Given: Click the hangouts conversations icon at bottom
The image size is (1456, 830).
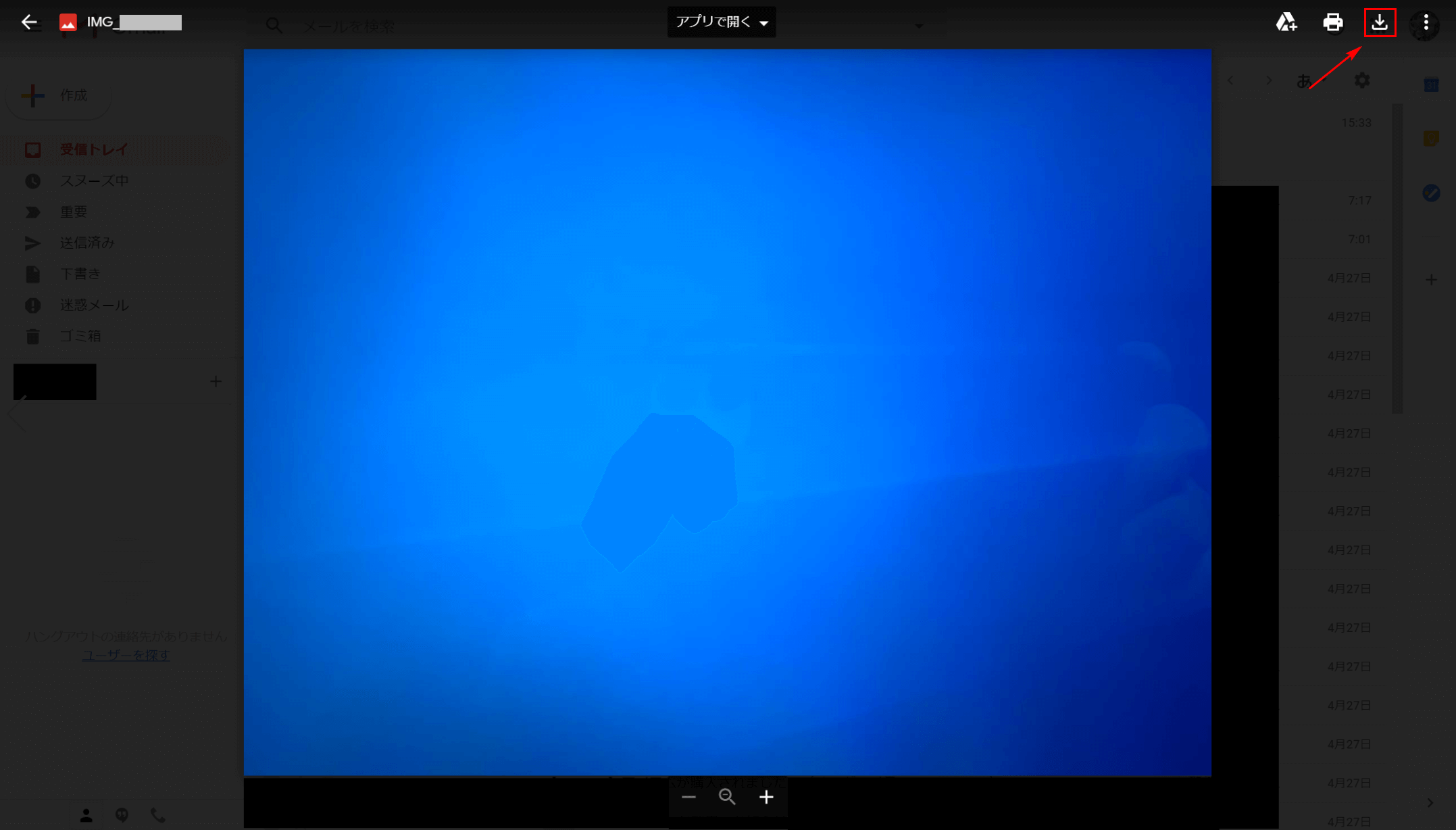Looking at the screenshot, I should [x=122, y=815].
